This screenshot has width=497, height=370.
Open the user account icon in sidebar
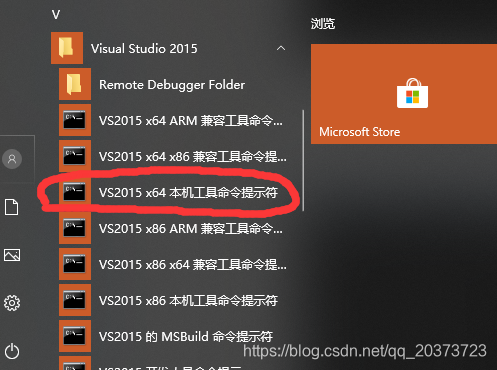click(12, 159)
